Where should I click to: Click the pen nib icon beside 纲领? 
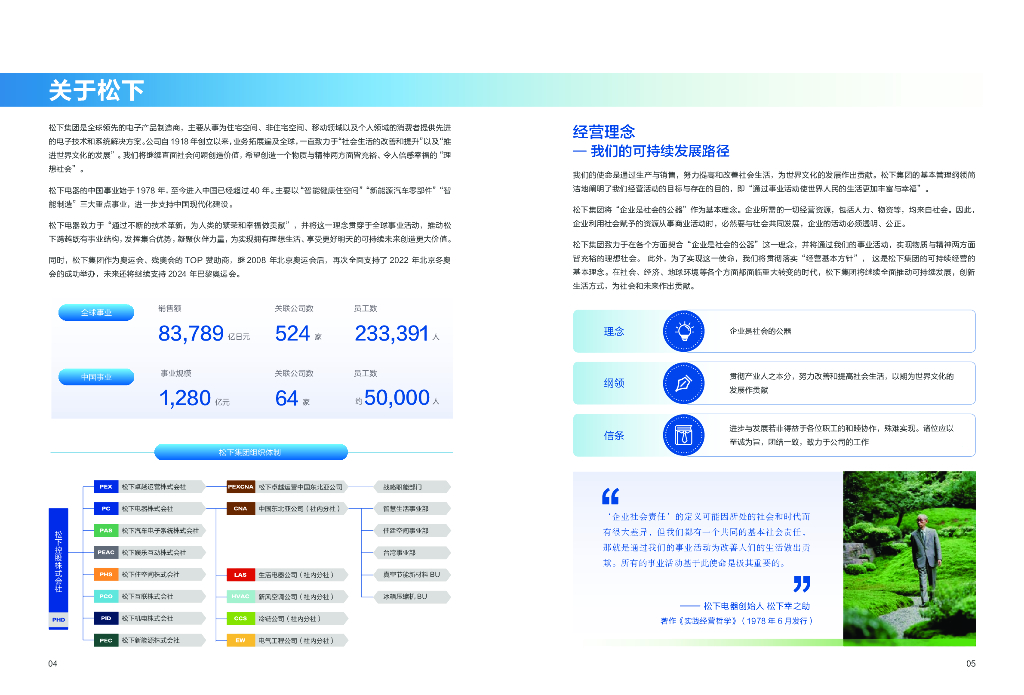(x=683, y=383)
